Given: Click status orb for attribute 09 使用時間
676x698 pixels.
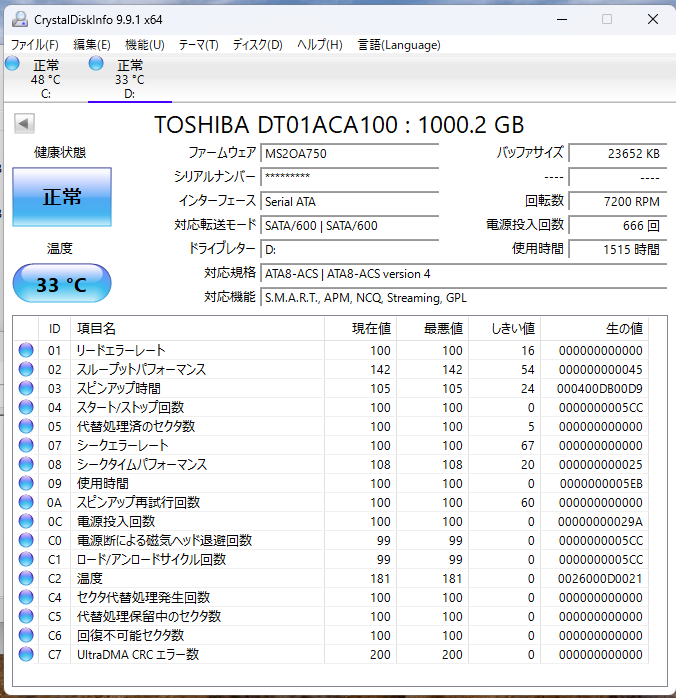Looking at the screenshot, I should click(26, 483).
